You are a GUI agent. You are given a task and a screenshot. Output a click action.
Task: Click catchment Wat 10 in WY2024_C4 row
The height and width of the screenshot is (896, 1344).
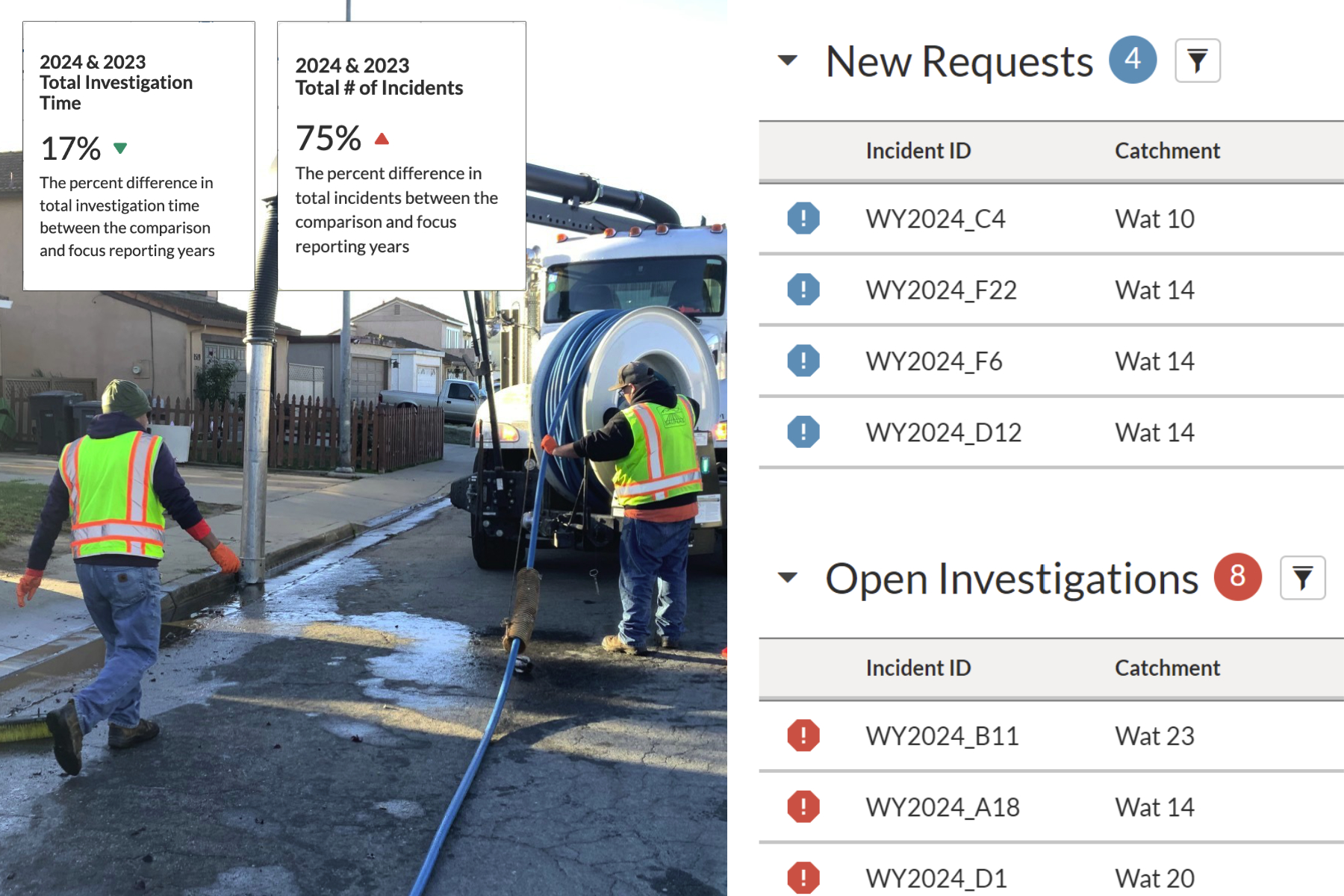[1154, 219]
